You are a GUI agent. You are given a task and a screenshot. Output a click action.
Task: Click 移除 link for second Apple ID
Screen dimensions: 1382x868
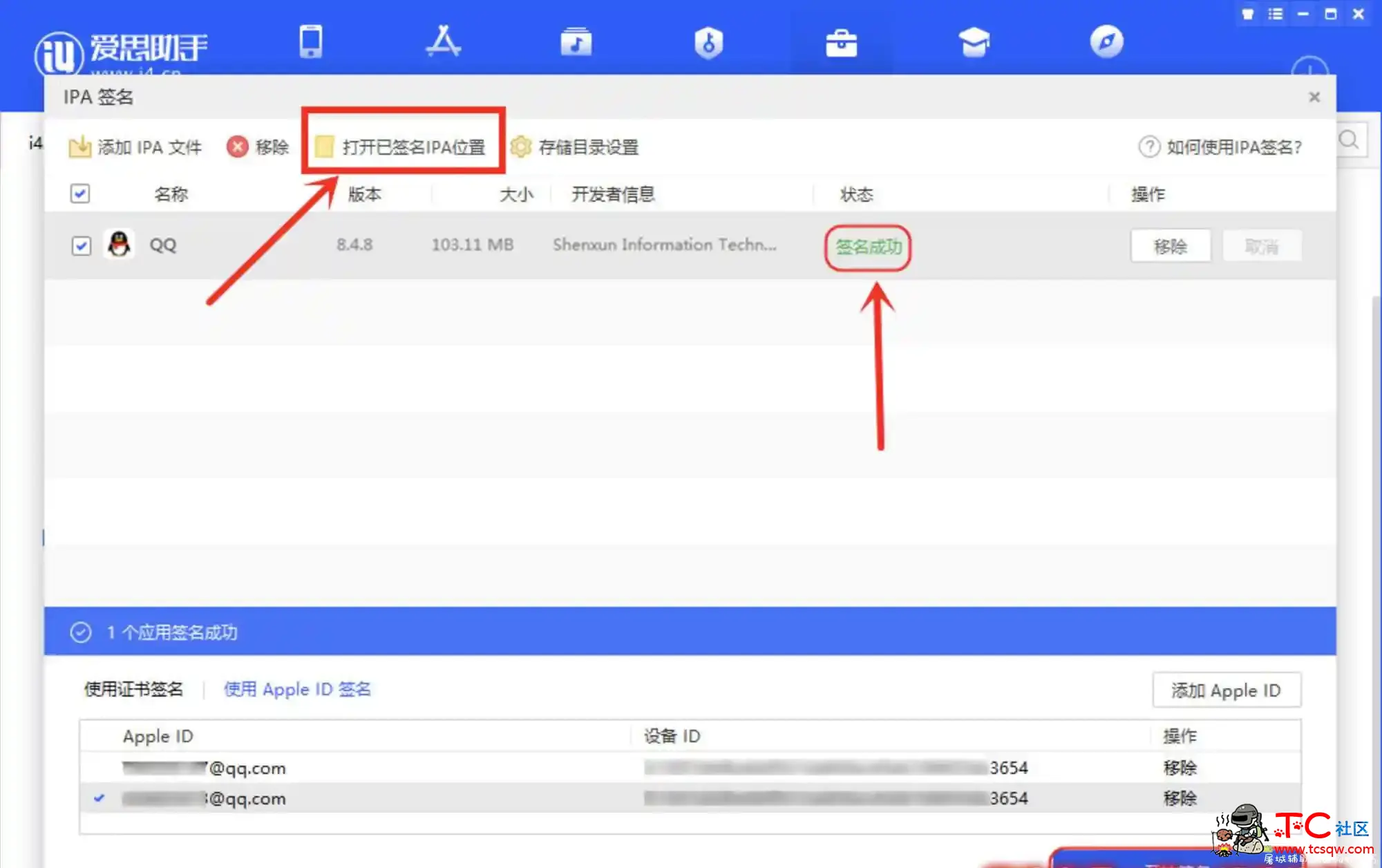pyautogui.click(x=1180, y=798)
